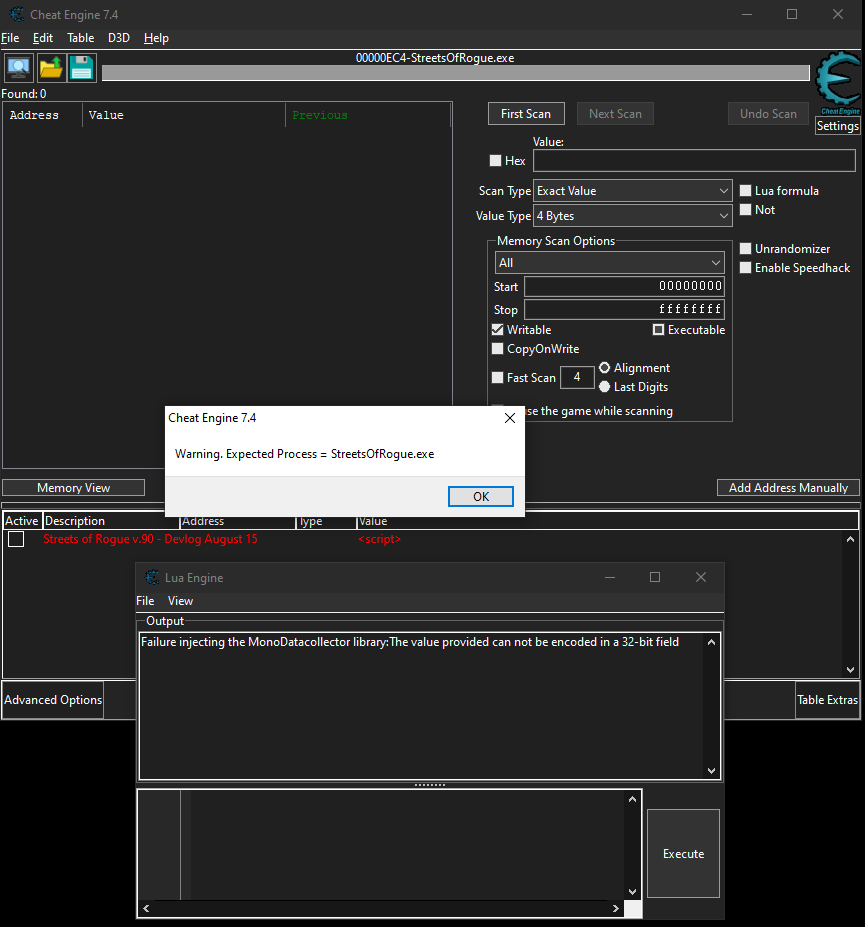865x927 pixels.
Task: Open the D3D menu
Action: (x=118, y=38)
